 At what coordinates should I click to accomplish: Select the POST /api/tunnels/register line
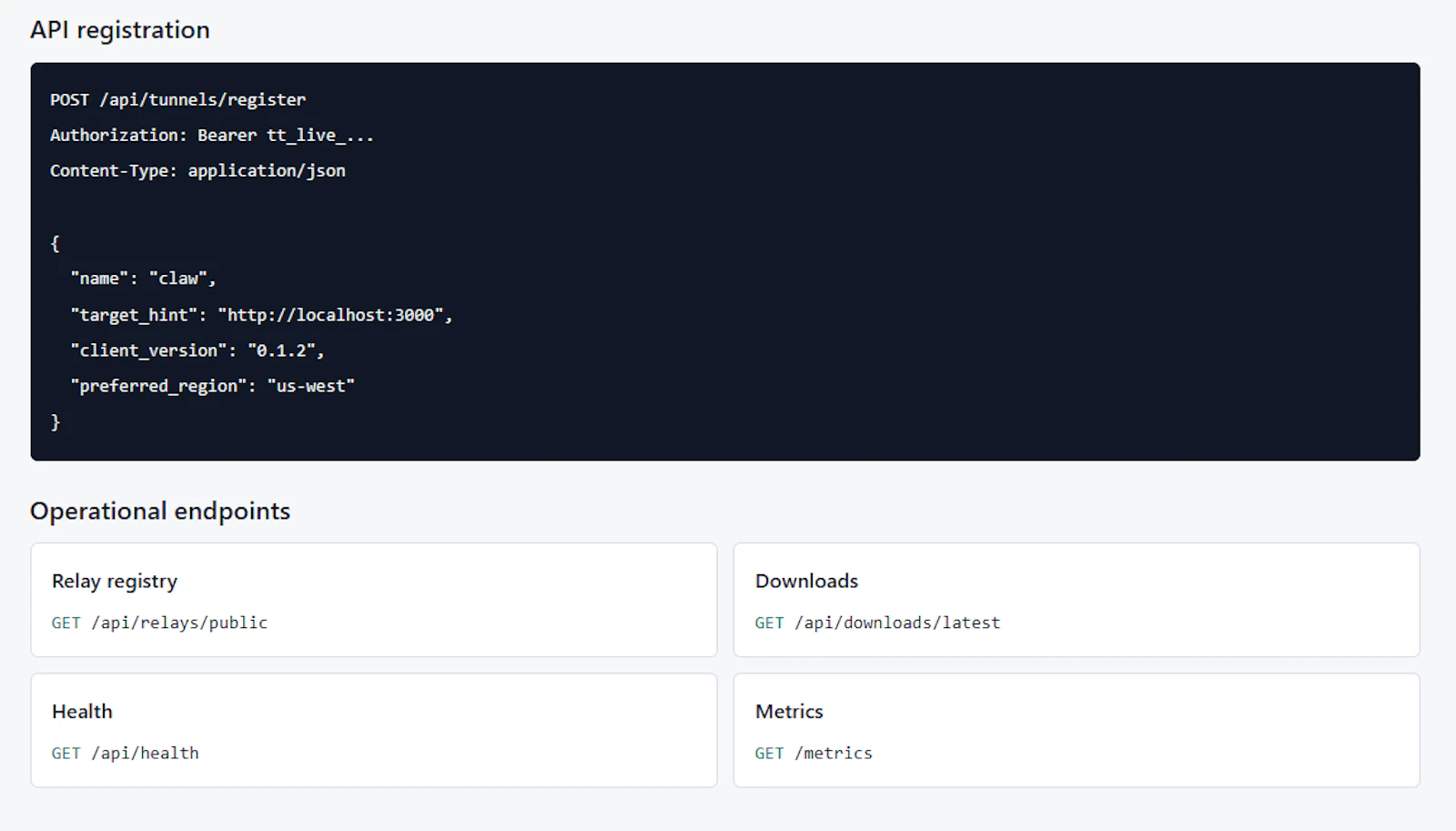coord(177,99)
